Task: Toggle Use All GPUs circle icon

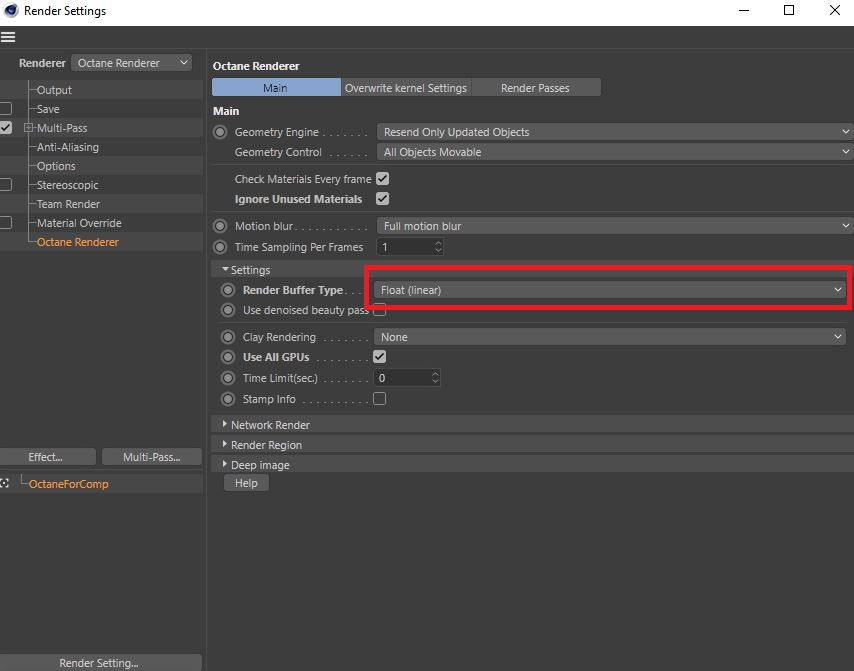Action: coord(228,357)
